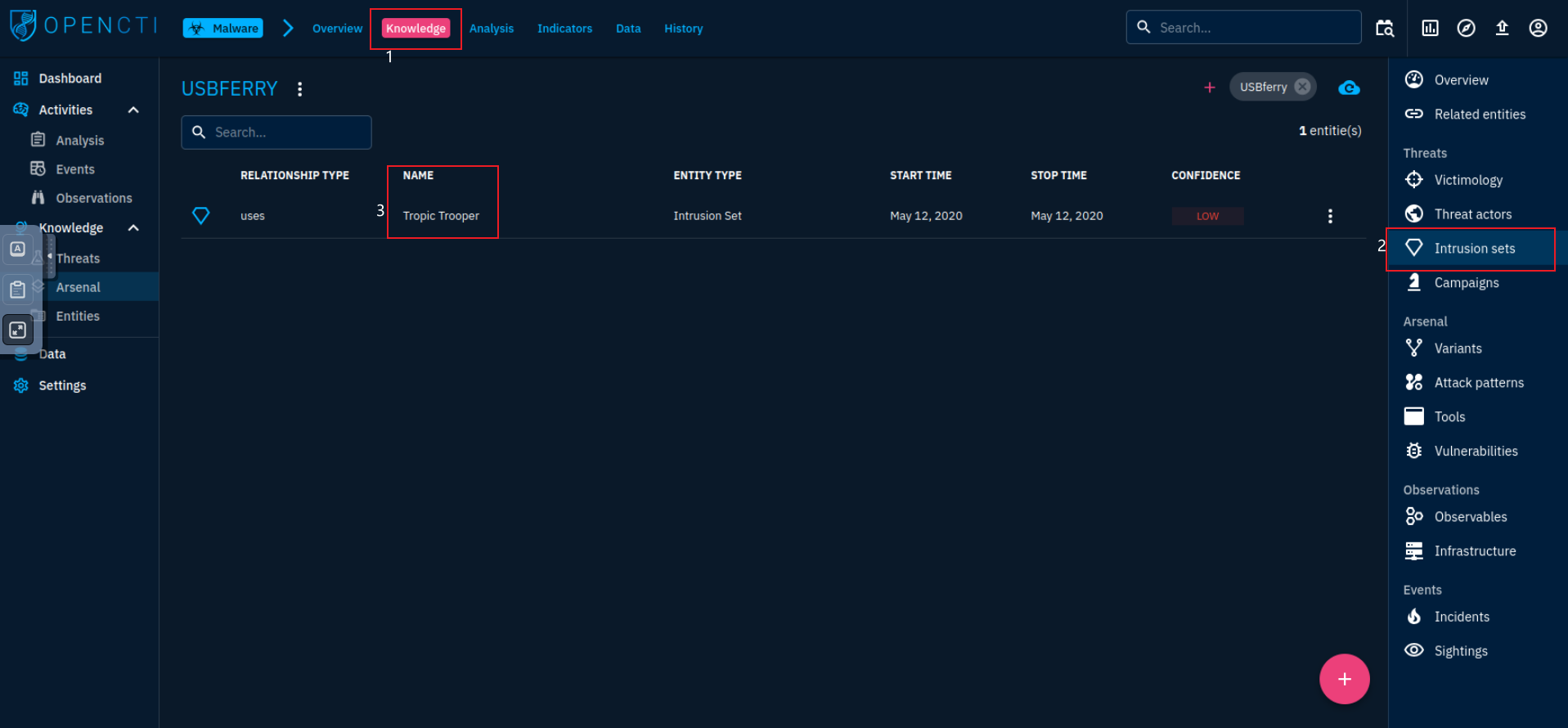Open Threats in left sidebar
This screenshot has height=728, width=1568.
point(79,258)
